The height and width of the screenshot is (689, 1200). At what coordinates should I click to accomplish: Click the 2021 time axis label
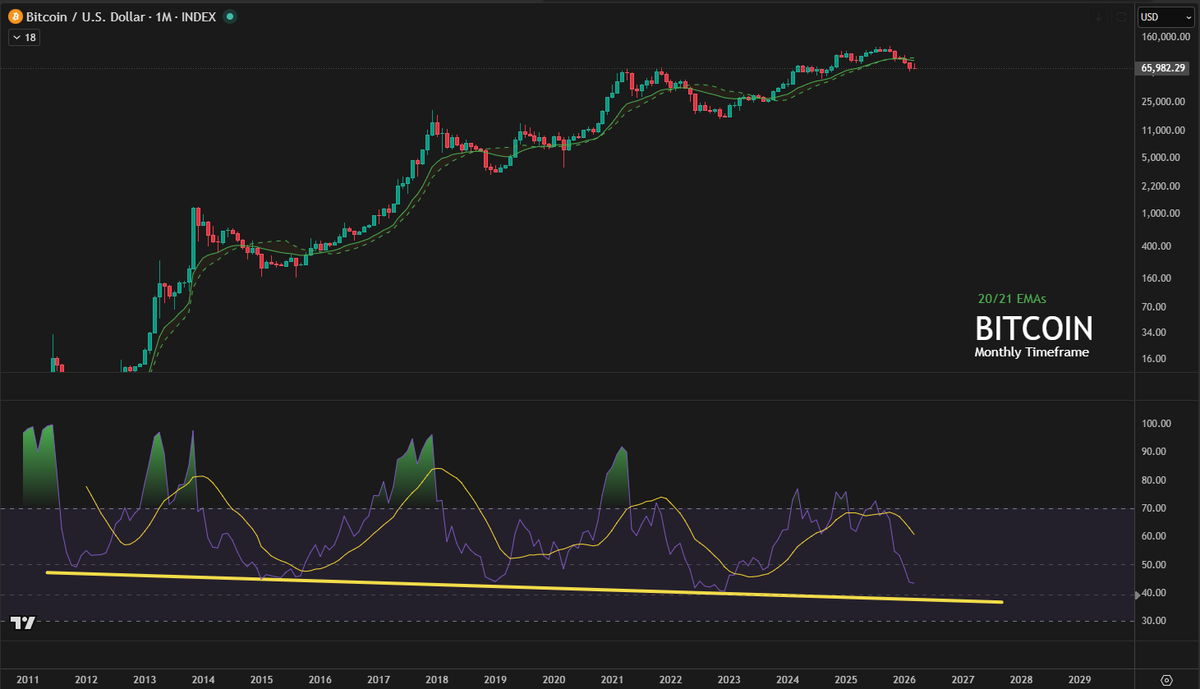point(612,678)
